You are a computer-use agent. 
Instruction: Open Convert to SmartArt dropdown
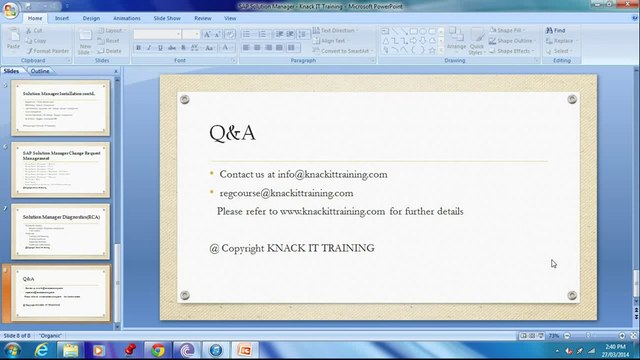click(x=343, y=51)
